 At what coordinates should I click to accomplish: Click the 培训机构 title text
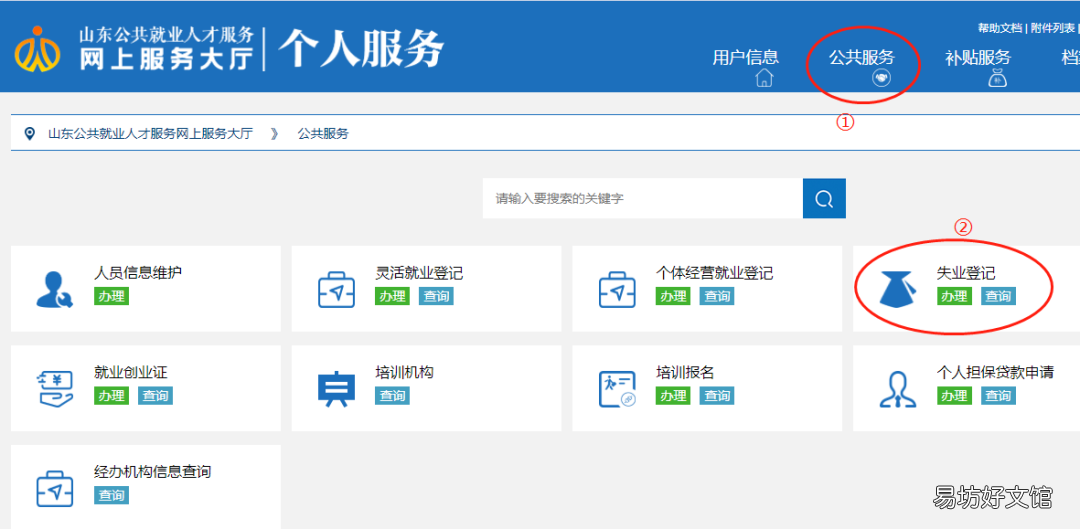(x=404, y=373)
